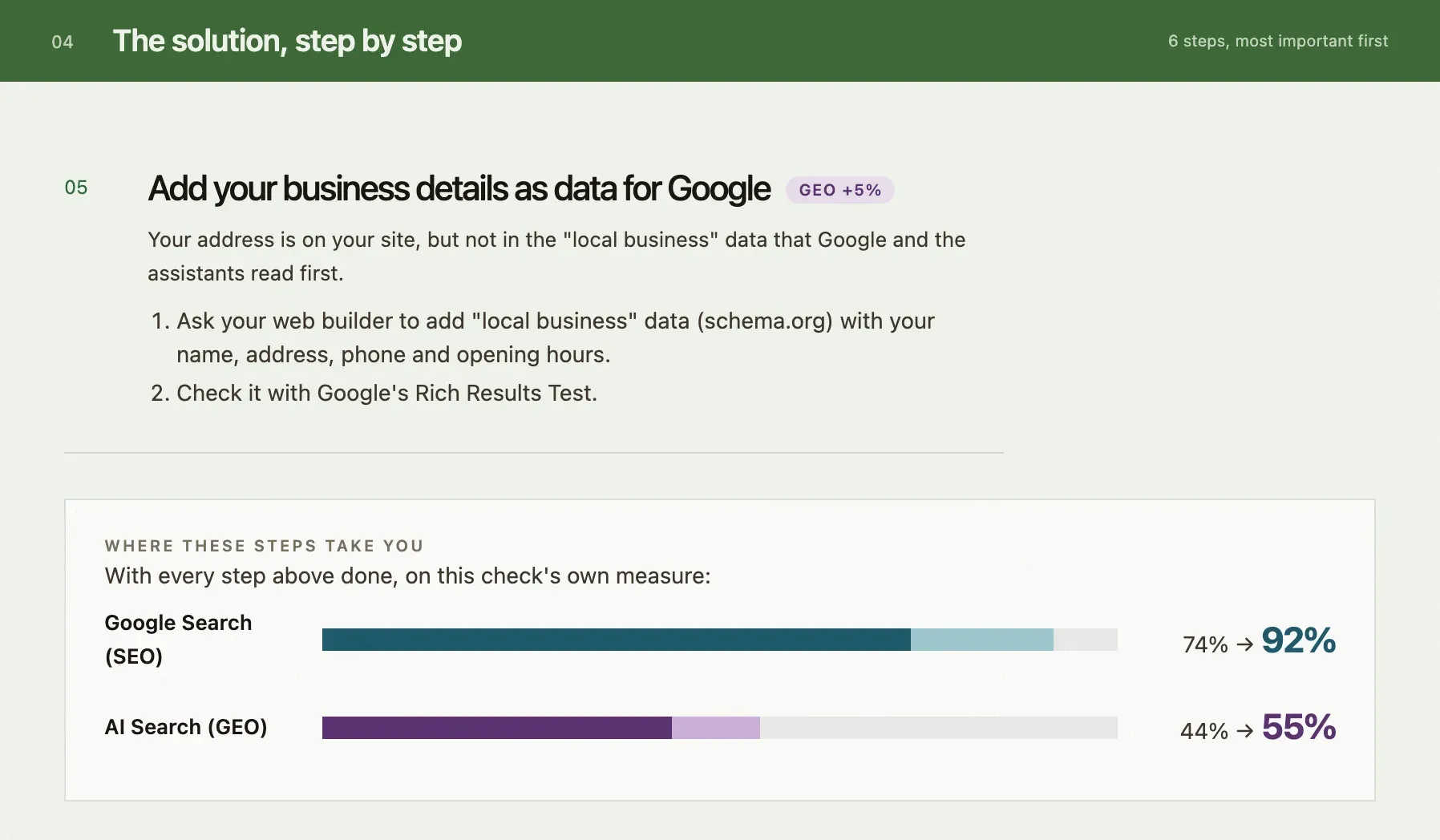Click the light purple GEO improvement bar segment
1440x840 pixels.
(716, 728)
